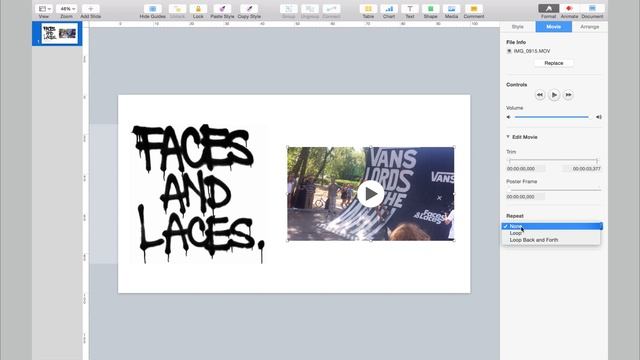Viewport: 640px width, 360px height.
Task: Select None in Repeat menu
Action: (x=552, y=226)
